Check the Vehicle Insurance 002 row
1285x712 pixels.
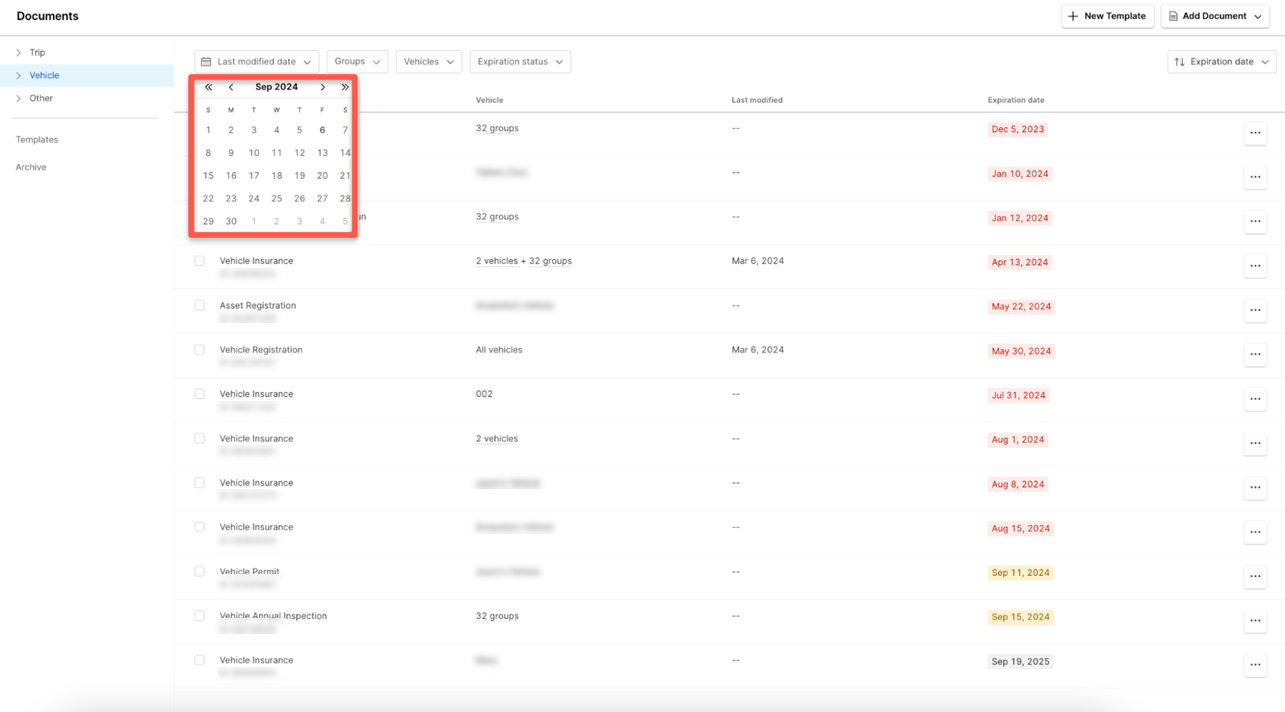[200, 394]
